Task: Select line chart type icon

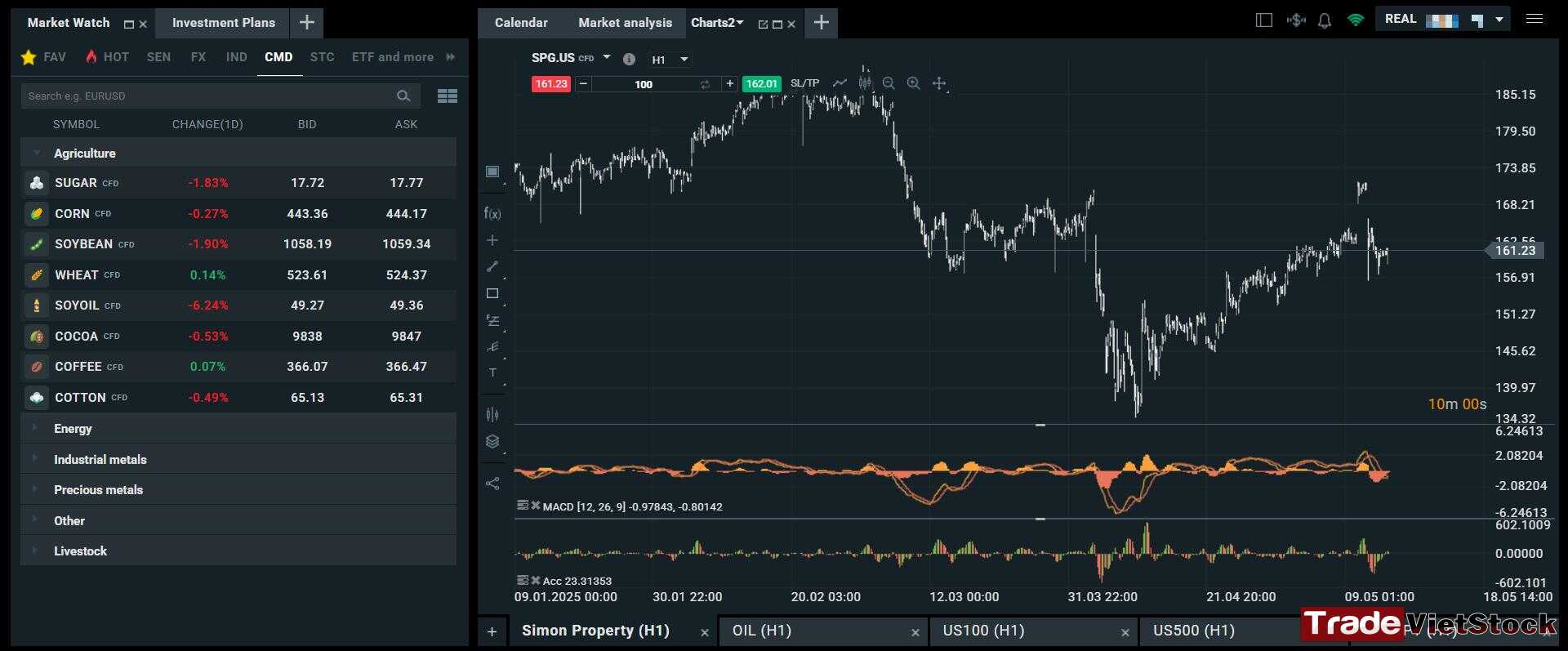Action: [x=840, y=83]
